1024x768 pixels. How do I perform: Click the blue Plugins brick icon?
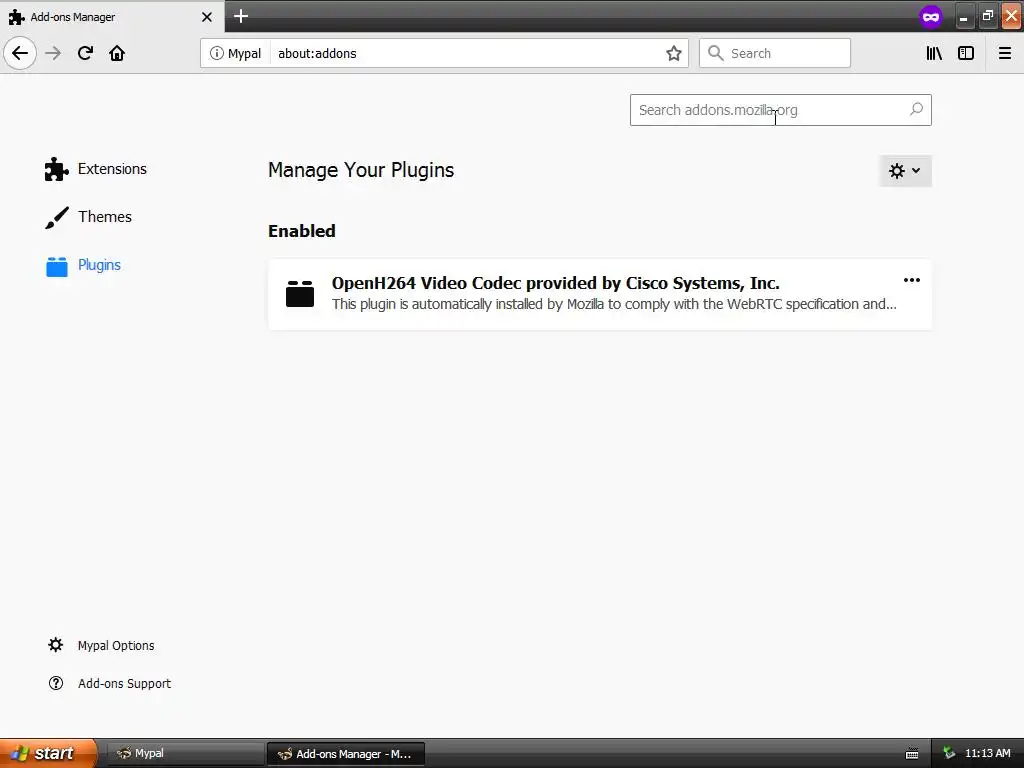pyautogui.click(x=57, y=266)
